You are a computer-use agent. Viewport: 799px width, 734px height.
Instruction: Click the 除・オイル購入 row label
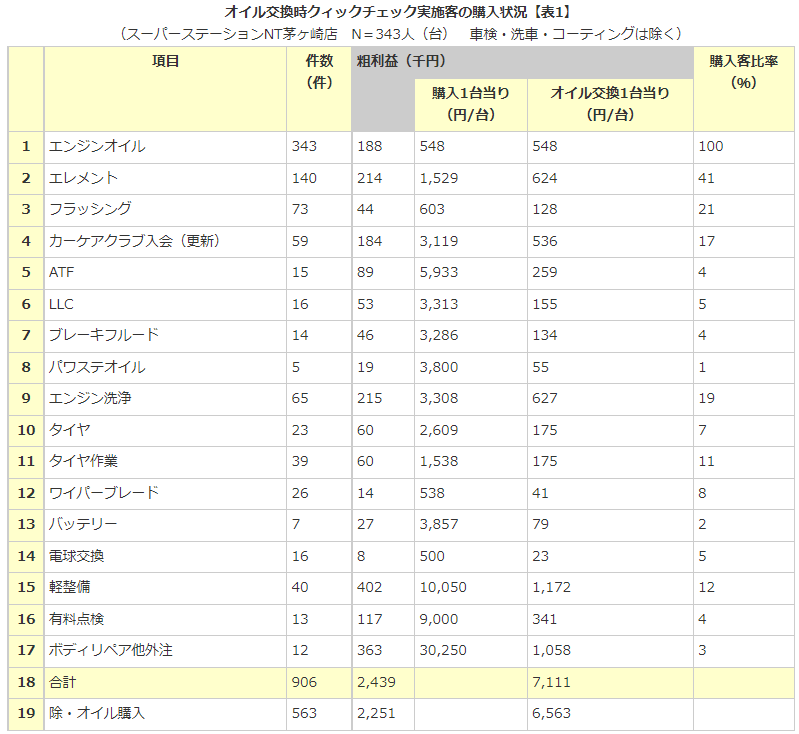(97, 713)
